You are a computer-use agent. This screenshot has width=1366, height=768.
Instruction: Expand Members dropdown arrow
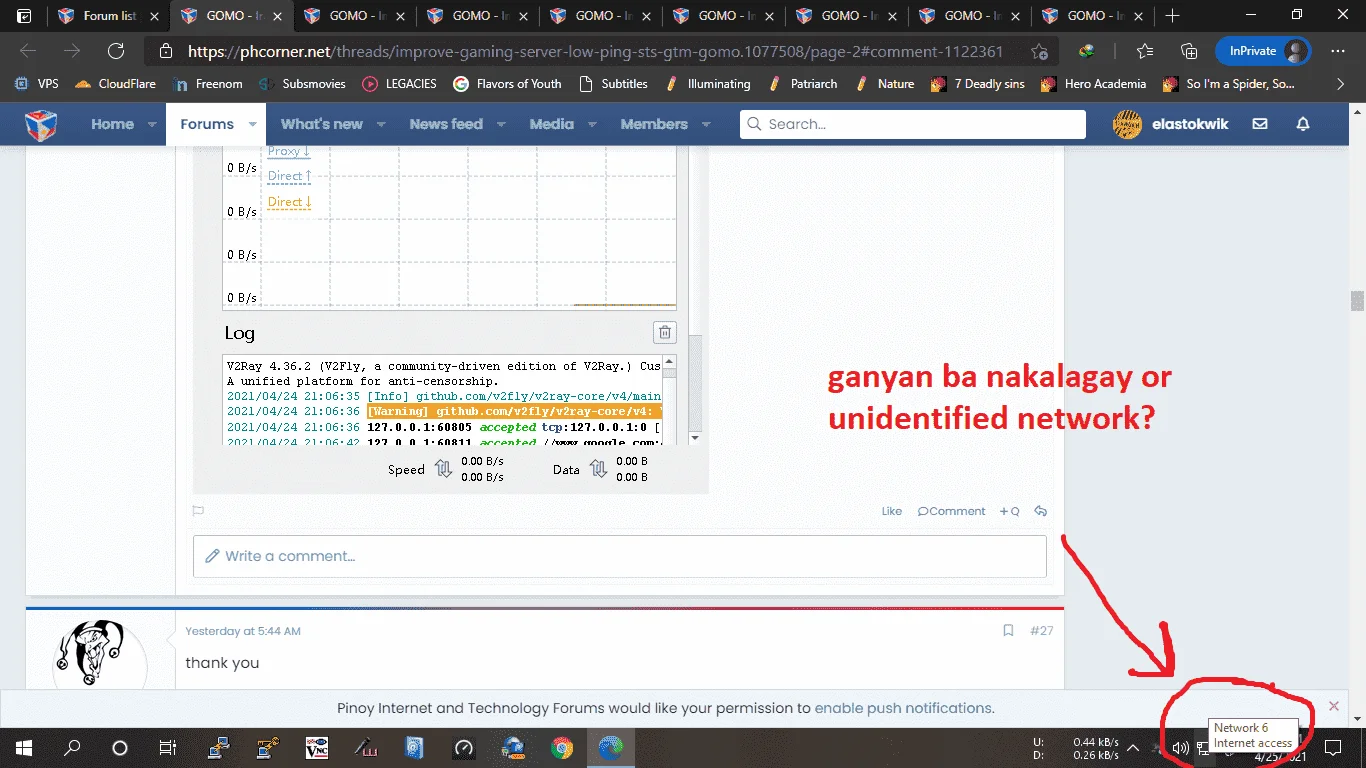[x=706, y=125]
